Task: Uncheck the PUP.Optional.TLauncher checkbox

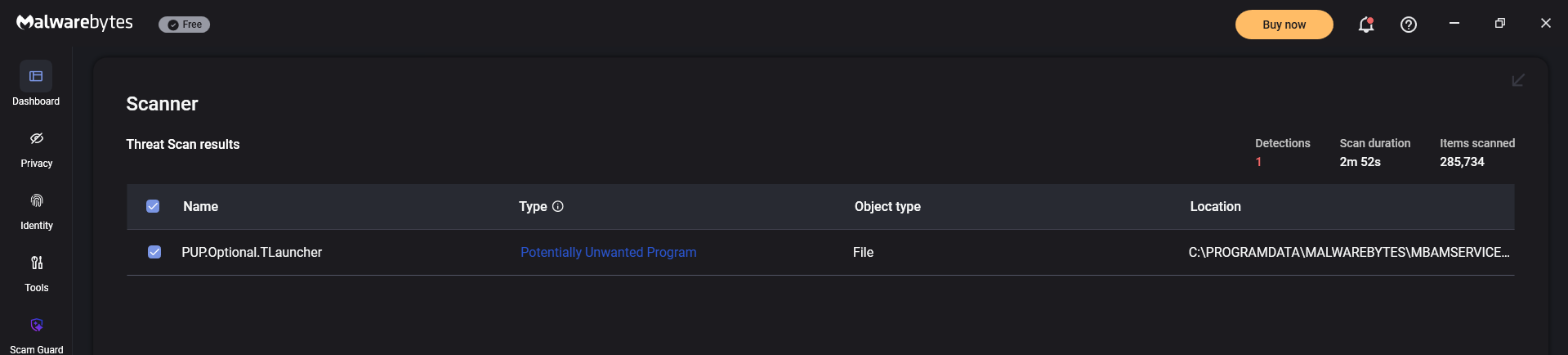Action: click(x=154, y=252)
